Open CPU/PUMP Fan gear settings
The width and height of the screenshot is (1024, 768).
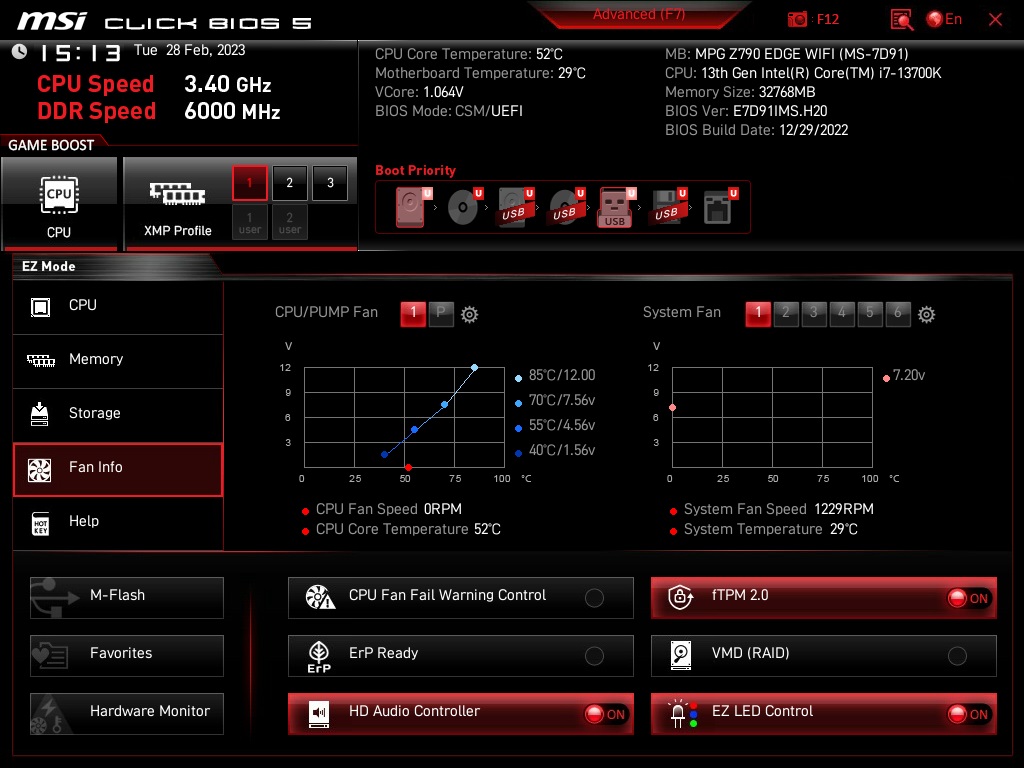pos(470,315)
